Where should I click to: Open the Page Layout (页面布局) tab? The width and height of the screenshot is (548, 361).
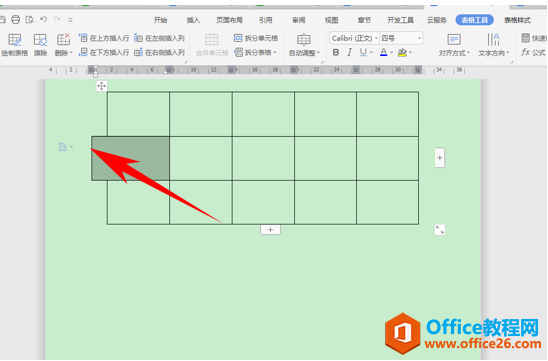point(229,20)
